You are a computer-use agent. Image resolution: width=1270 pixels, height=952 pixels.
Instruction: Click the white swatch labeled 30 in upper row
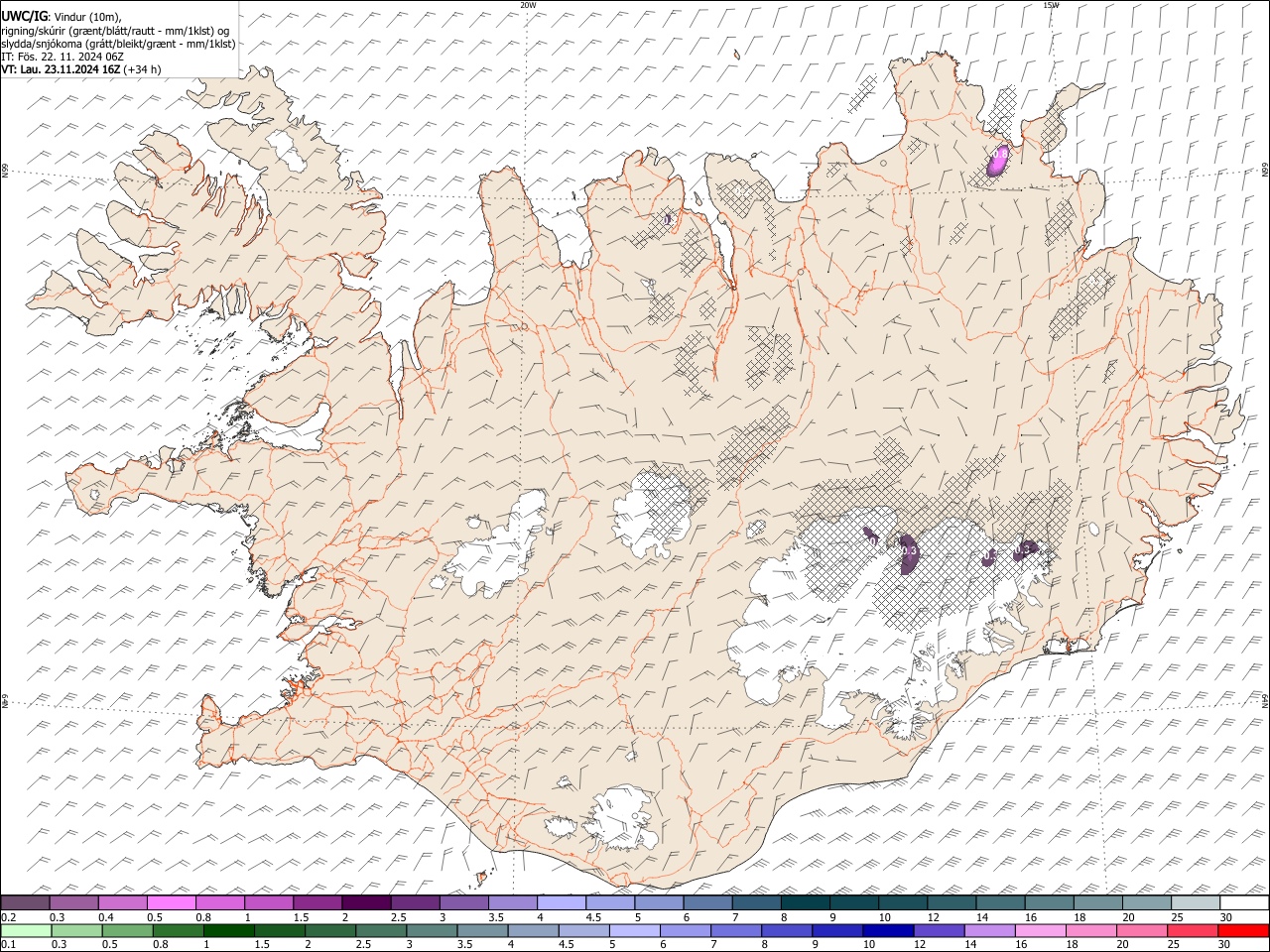click(x=1244, y=902)
